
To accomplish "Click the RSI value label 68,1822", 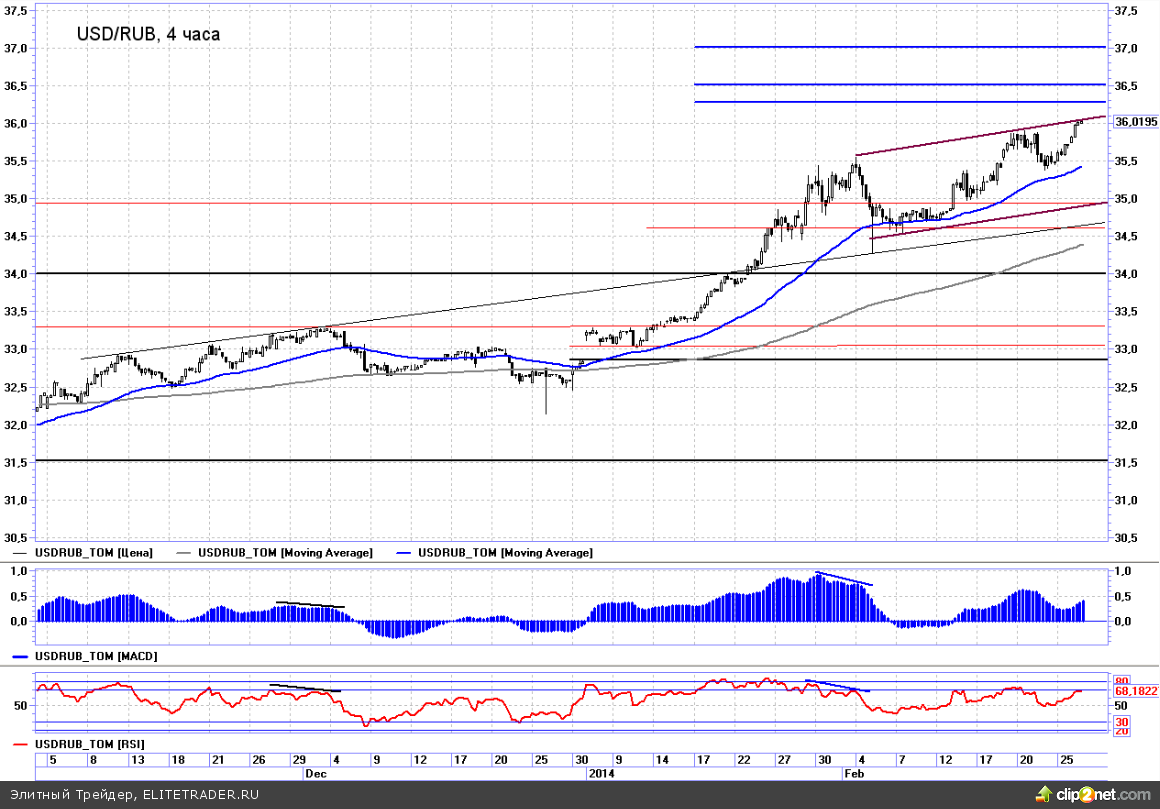I will (x=1136, y=690).
